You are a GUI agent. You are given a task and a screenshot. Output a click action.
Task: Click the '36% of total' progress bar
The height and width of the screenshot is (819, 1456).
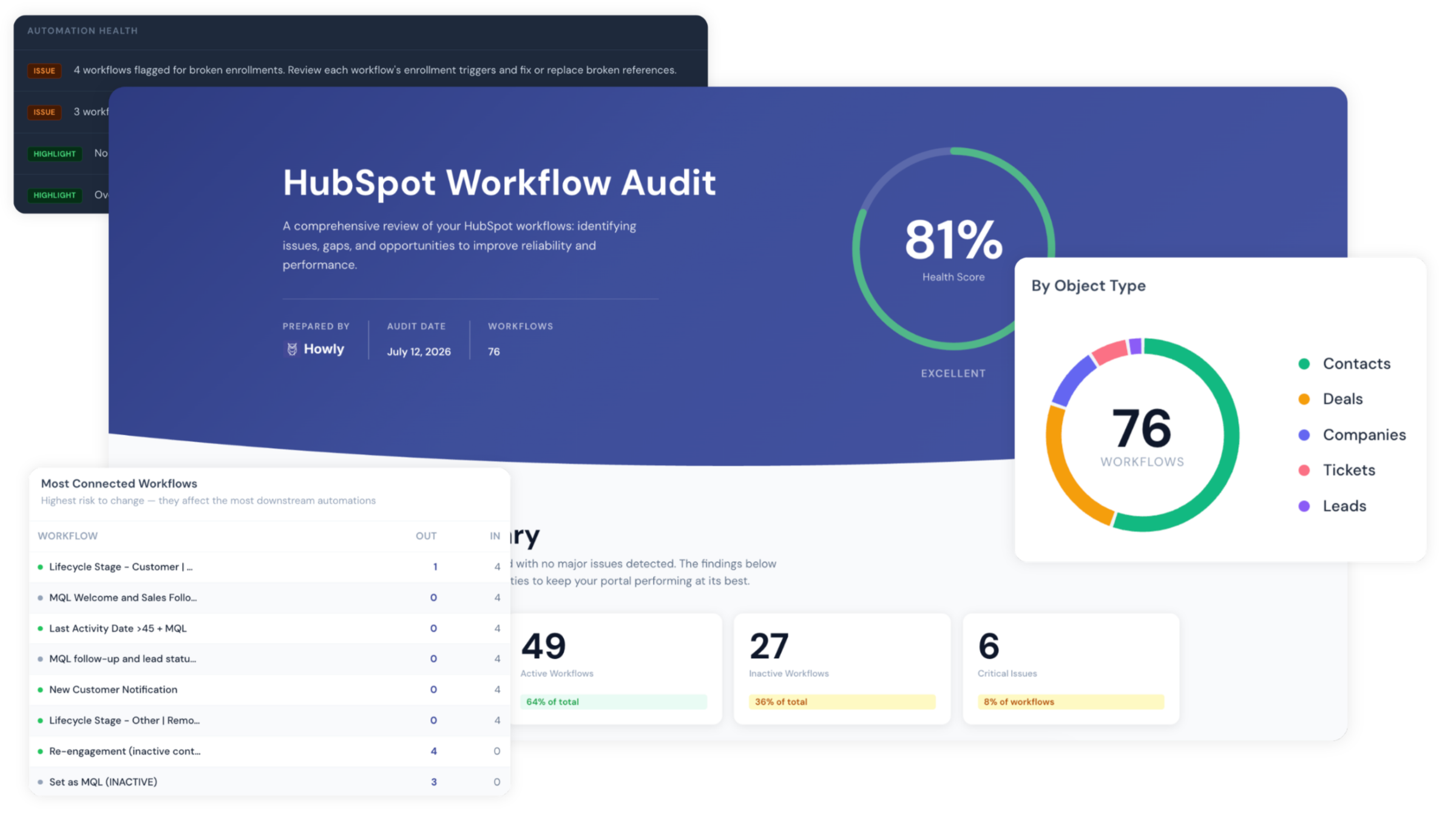coord(842,702)
